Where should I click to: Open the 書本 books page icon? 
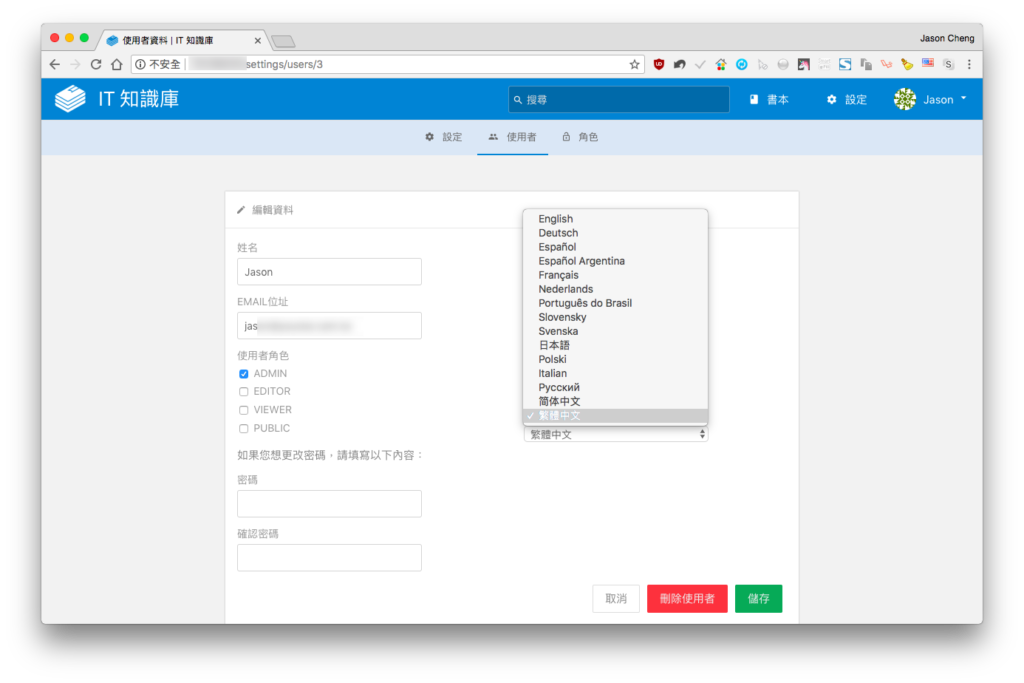click(754, 99)
